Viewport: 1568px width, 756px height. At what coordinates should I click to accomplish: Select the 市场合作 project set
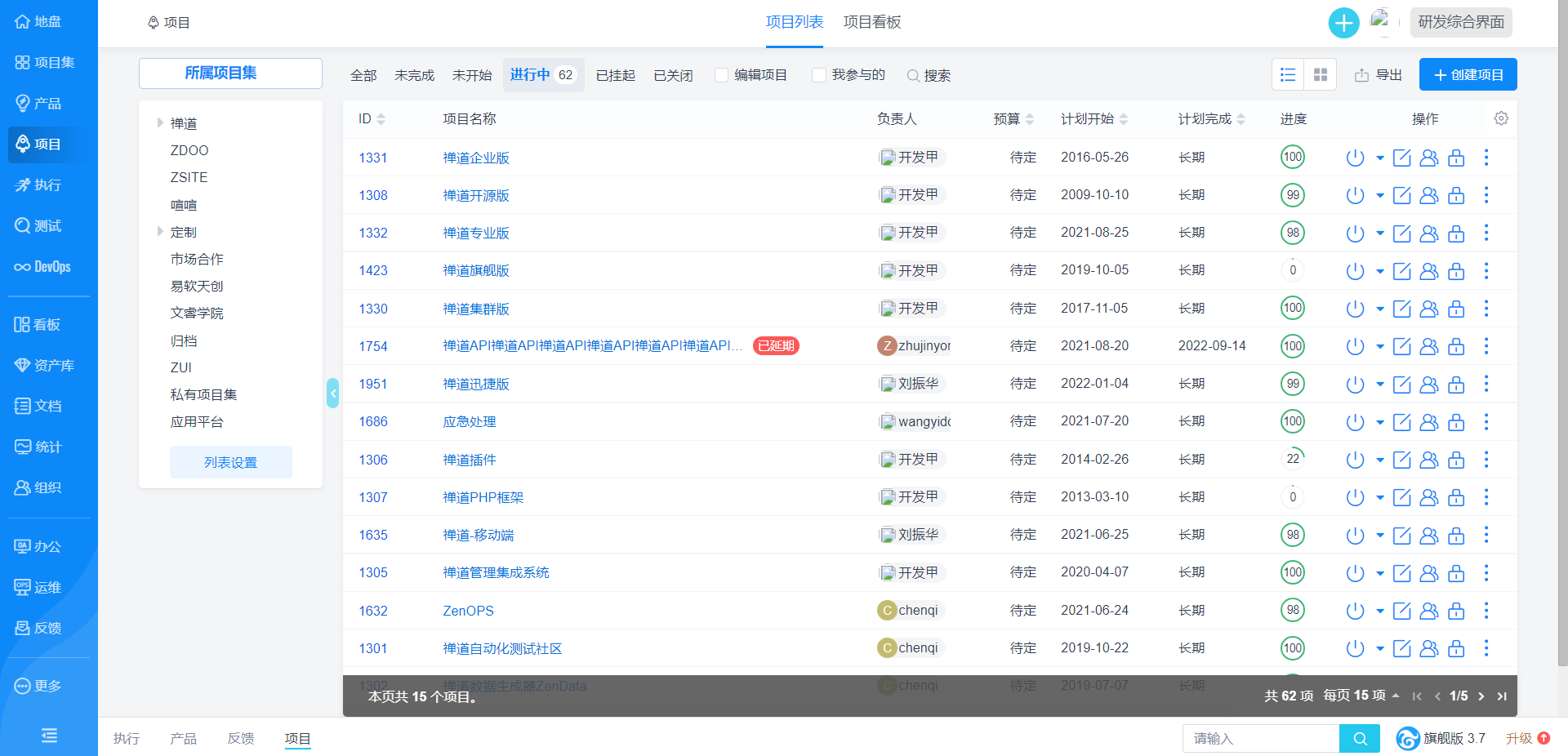click(x=197, y=259)
